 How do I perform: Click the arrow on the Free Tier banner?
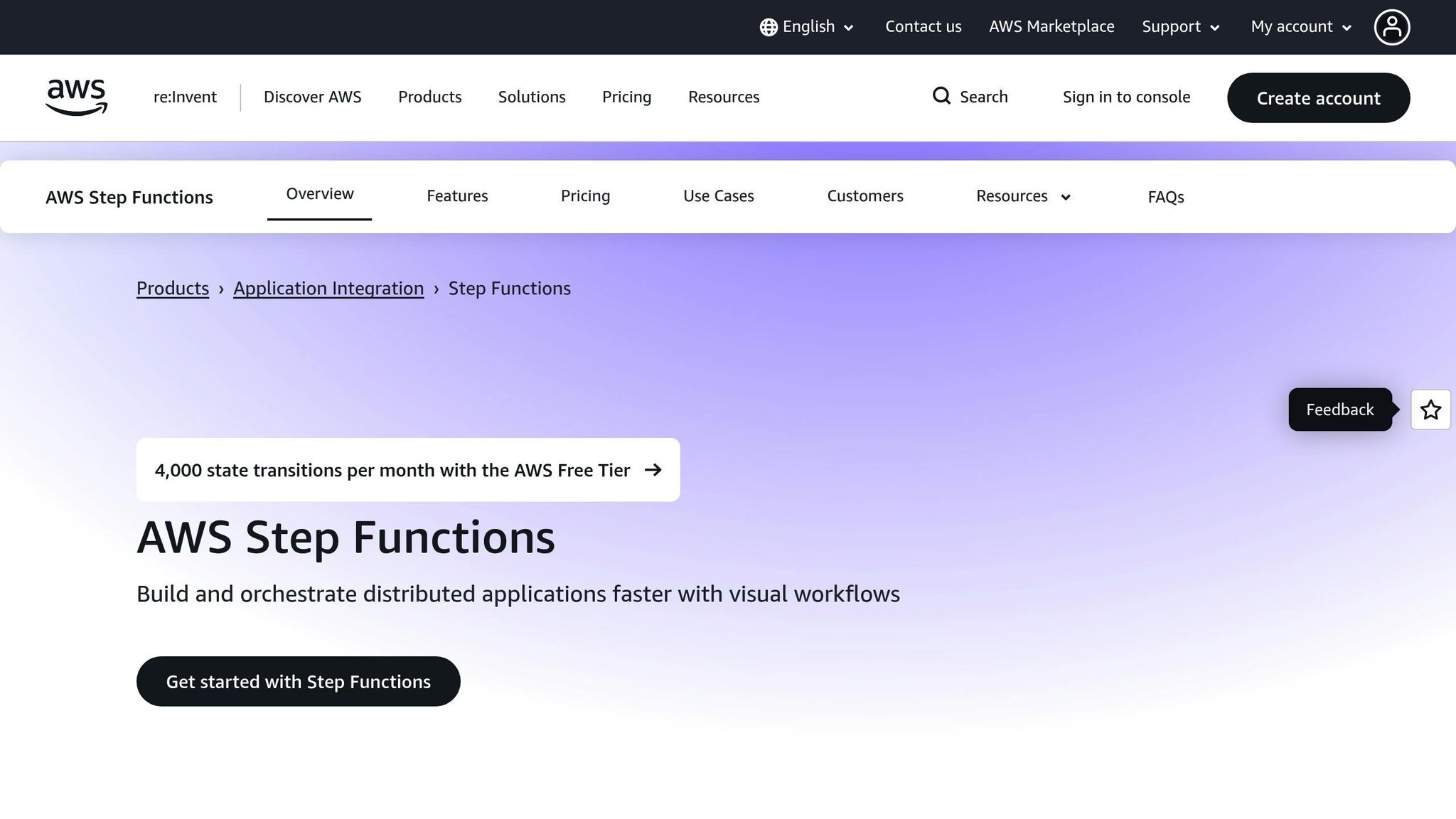[x=653, y=470]
